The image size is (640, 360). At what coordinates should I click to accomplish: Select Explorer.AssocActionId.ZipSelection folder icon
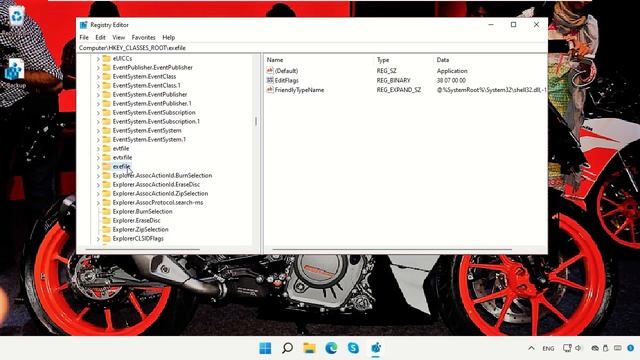point(107,193)
